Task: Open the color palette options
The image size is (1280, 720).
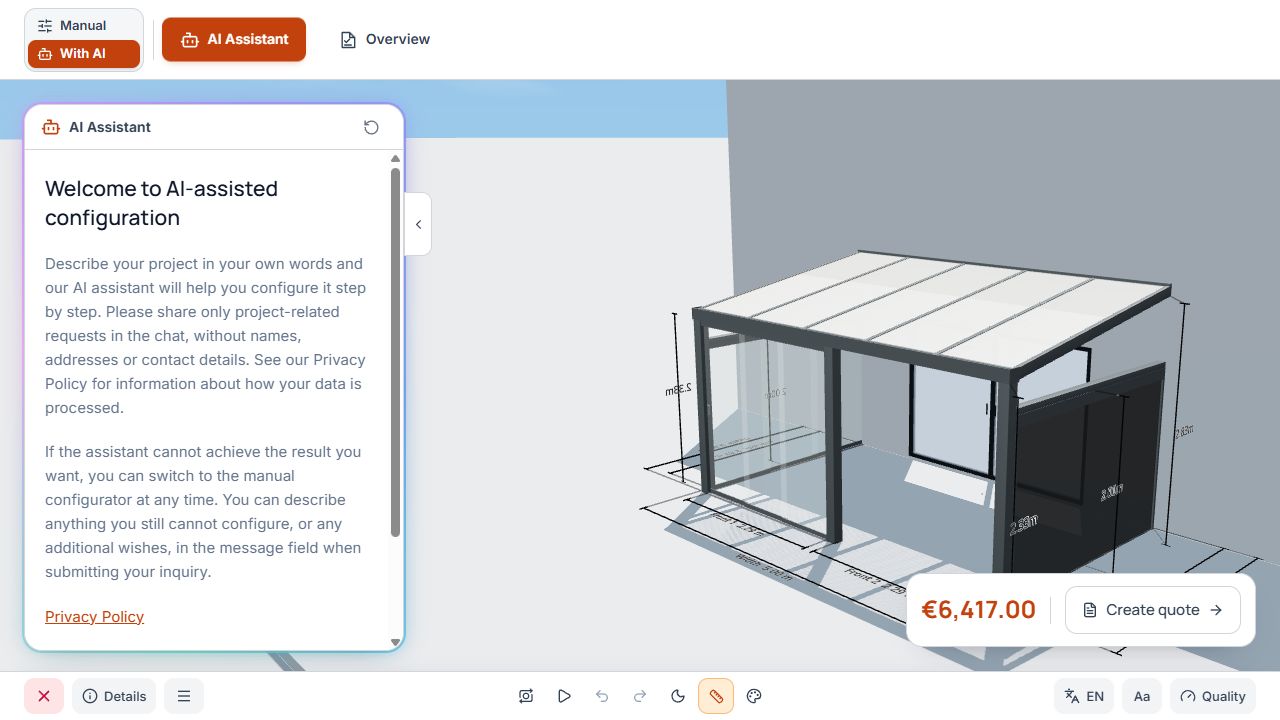Action: [x=755, y=696]
